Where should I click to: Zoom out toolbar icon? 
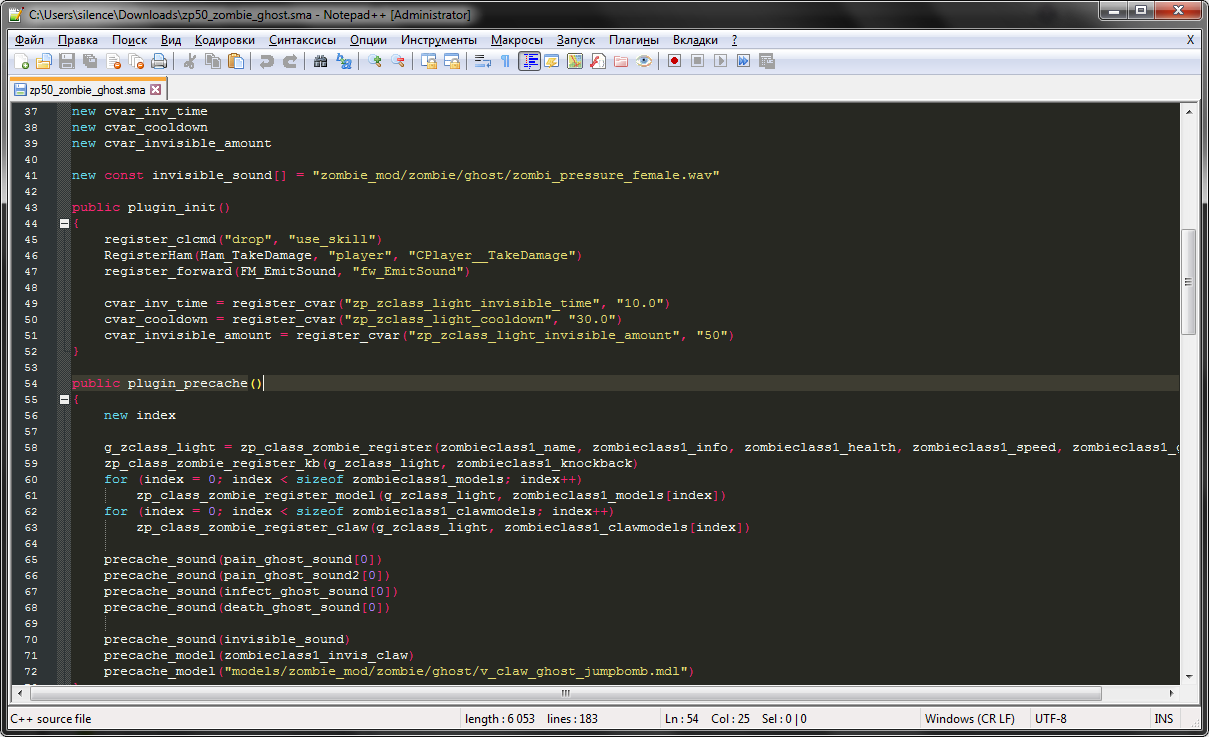click(x=398, y=61)
